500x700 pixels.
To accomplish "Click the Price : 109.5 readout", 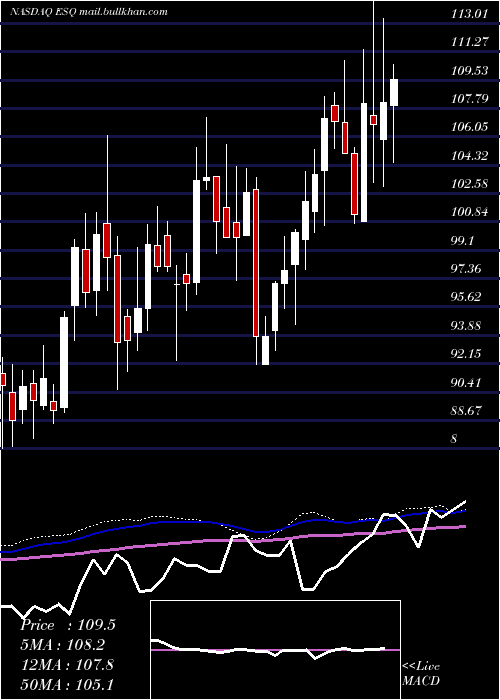I will point(68,625).
